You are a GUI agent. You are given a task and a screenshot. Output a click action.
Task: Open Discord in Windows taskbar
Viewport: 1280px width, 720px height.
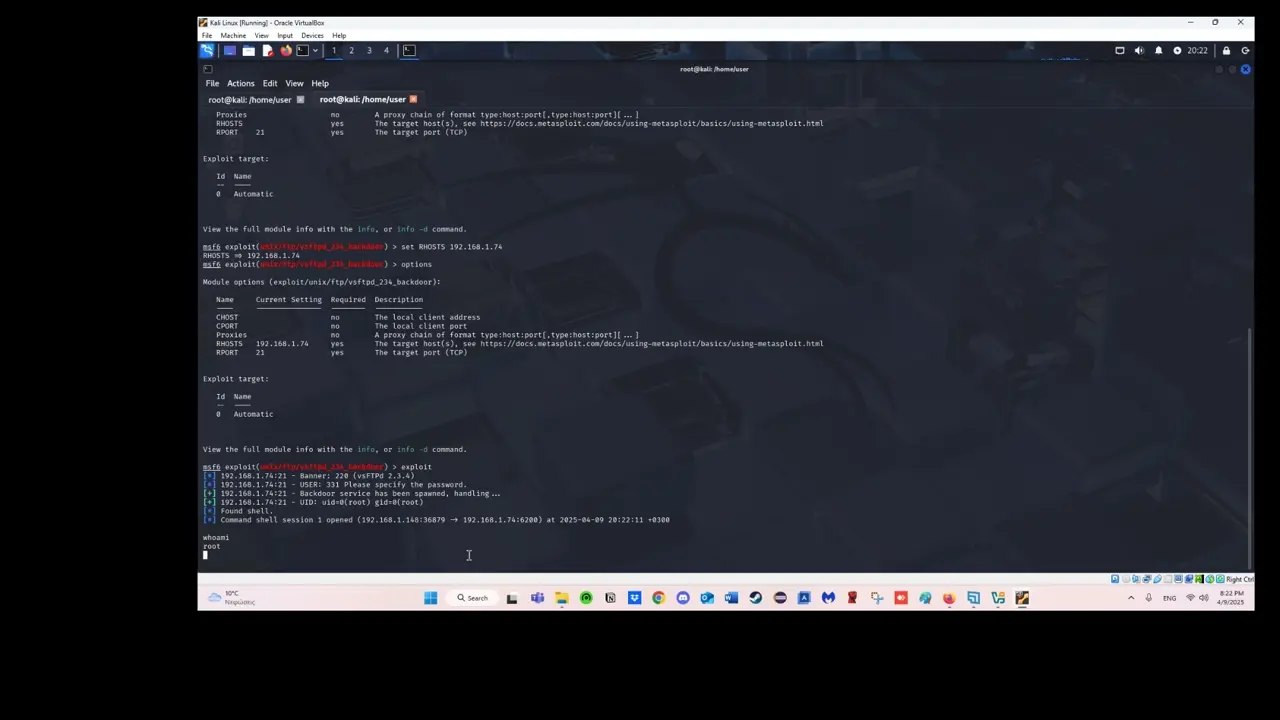click(683, 598)
